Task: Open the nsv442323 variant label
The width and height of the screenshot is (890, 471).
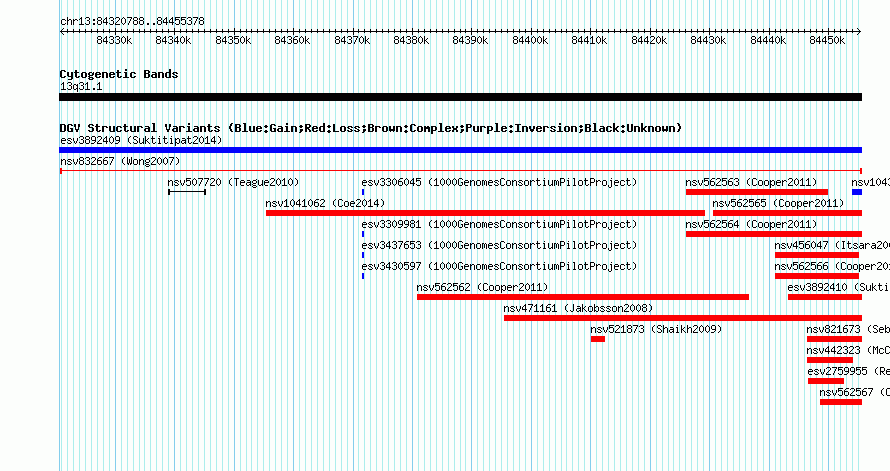Action: tap(848, 350)
